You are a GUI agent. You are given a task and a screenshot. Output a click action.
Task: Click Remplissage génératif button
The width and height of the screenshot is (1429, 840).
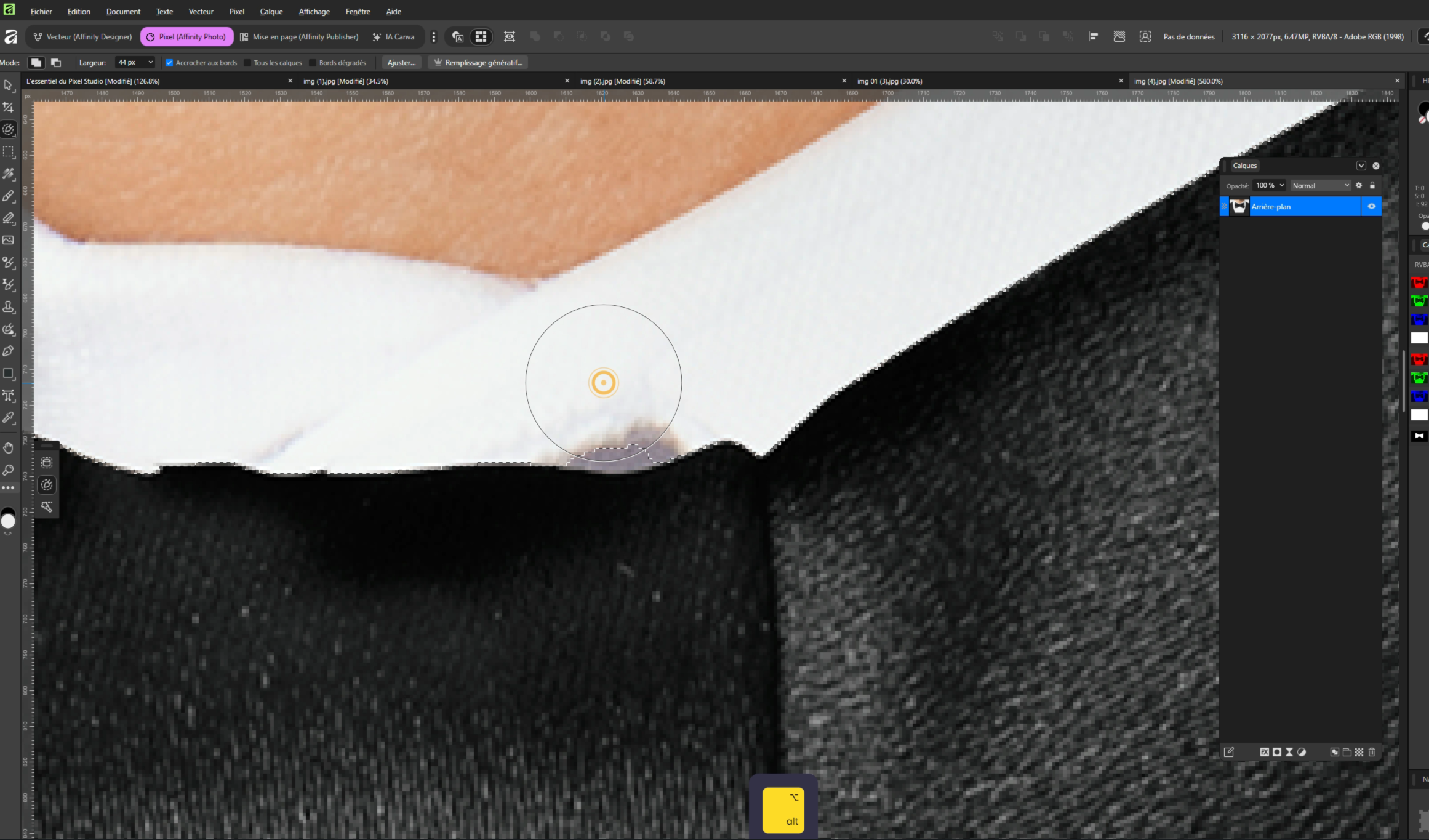[478, 63]
